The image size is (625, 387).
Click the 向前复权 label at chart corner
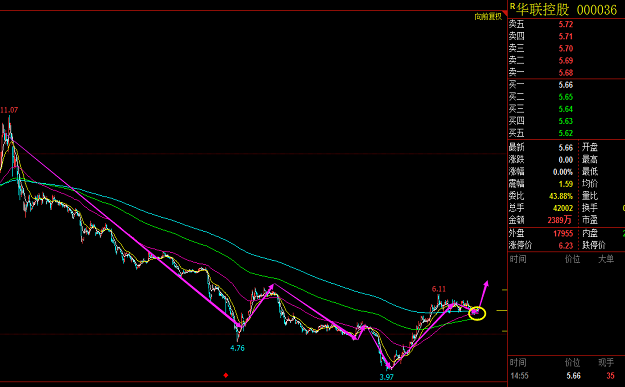488,17
